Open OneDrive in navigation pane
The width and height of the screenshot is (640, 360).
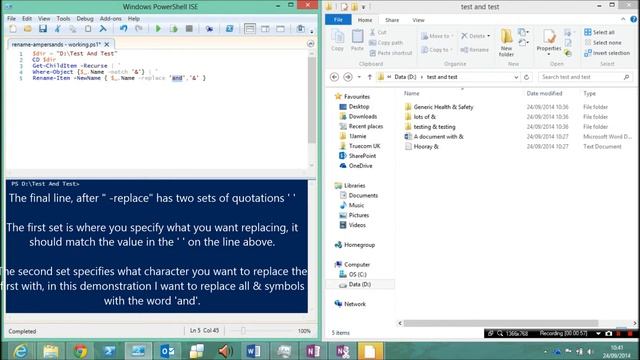click(360, 166)
